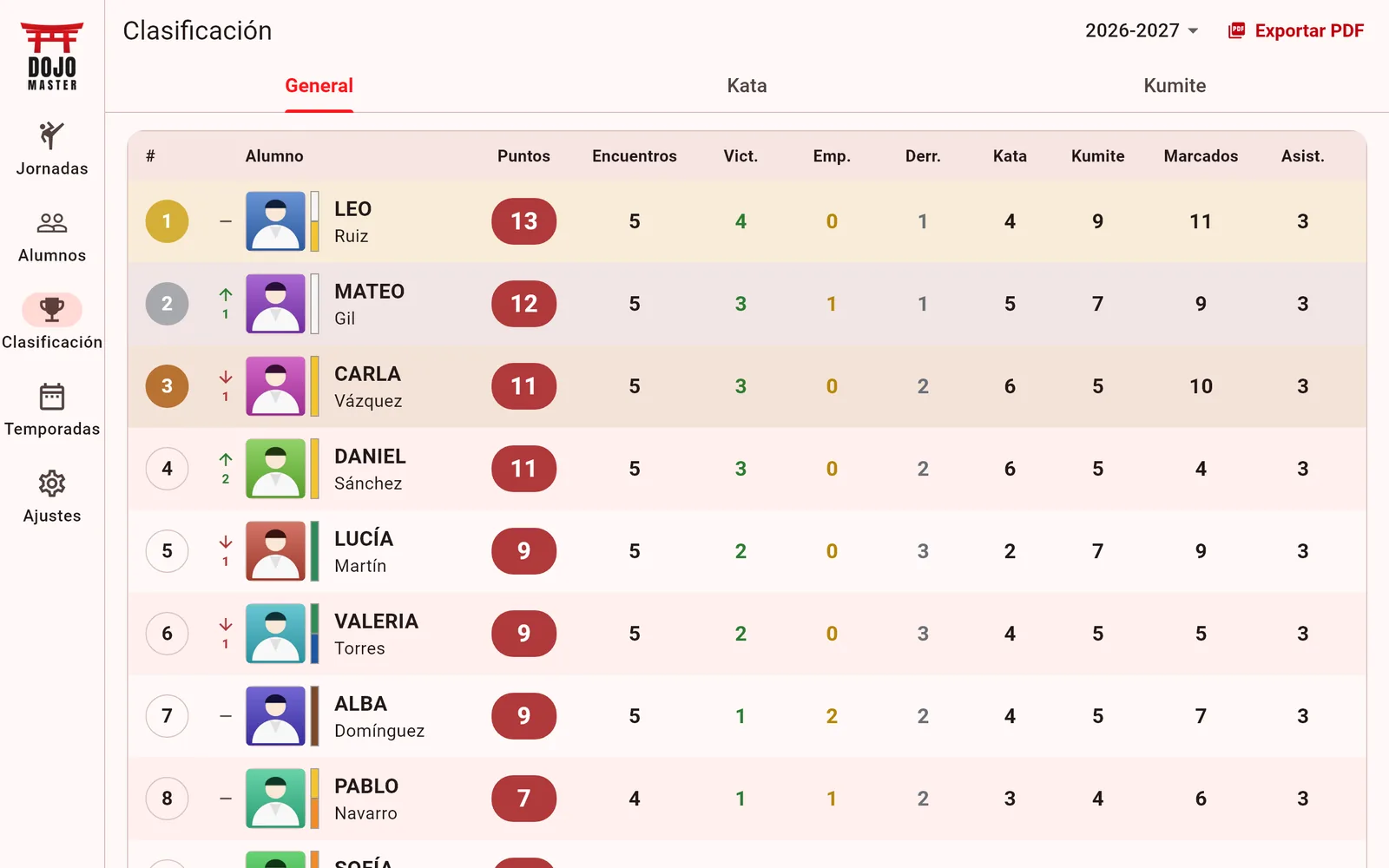Click the down arrow for Lucía Martín

coord(226,542)
